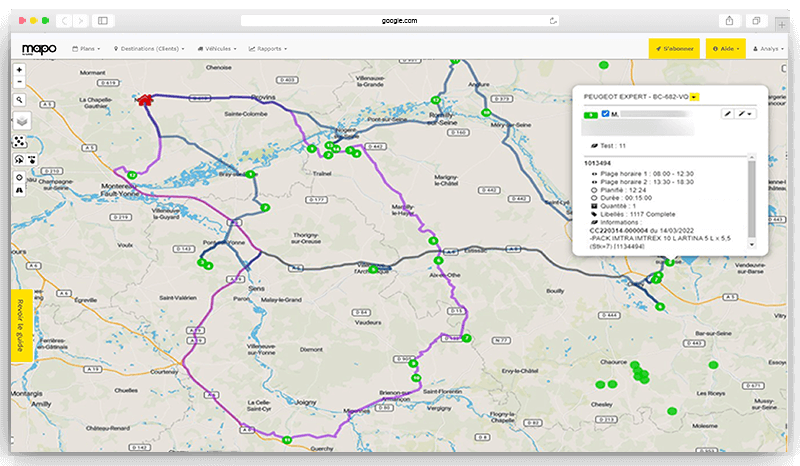Expand the yellow Peugeot Expert vehicle dropdown
This screenshot has height=466, width=800.
[x=694, y=96]
